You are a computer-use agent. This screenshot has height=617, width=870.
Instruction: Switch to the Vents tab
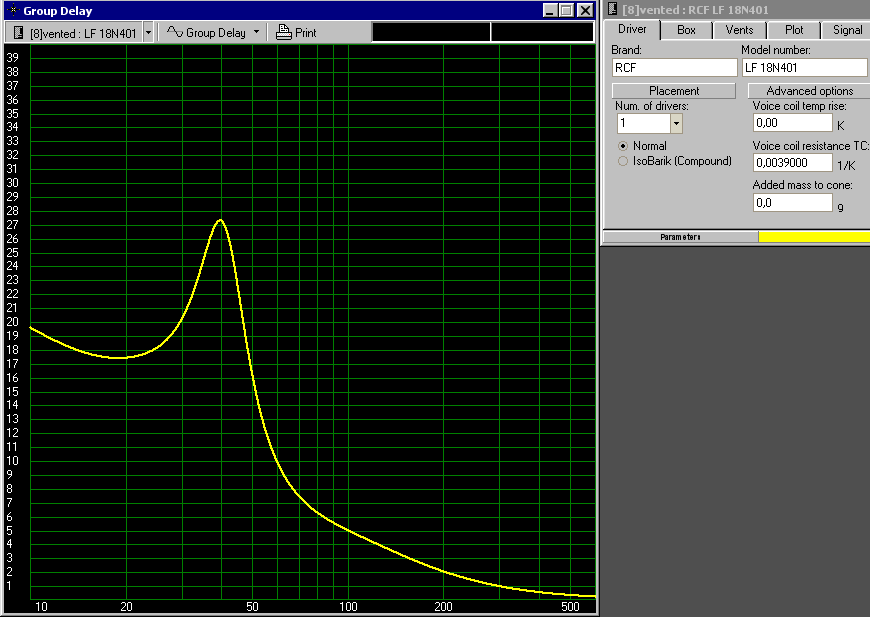pos(740,30)
